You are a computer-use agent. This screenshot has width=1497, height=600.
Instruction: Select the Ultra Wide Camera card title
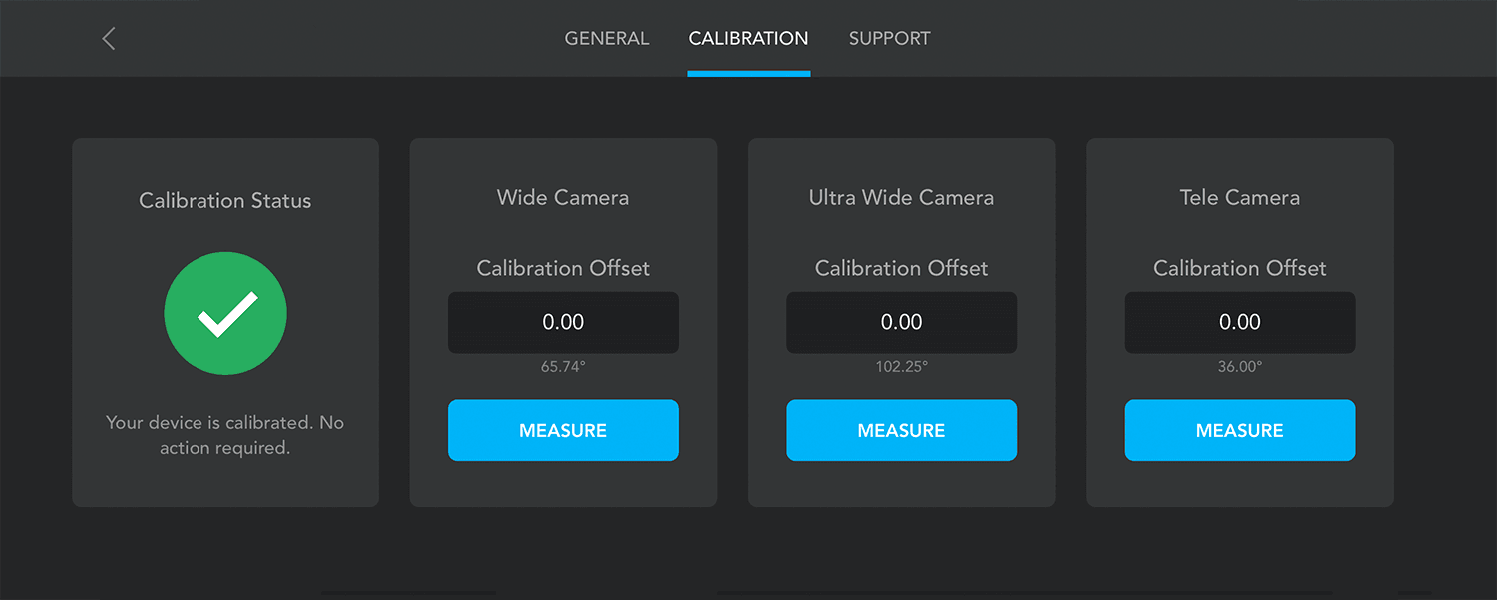(x=901, y=197)
